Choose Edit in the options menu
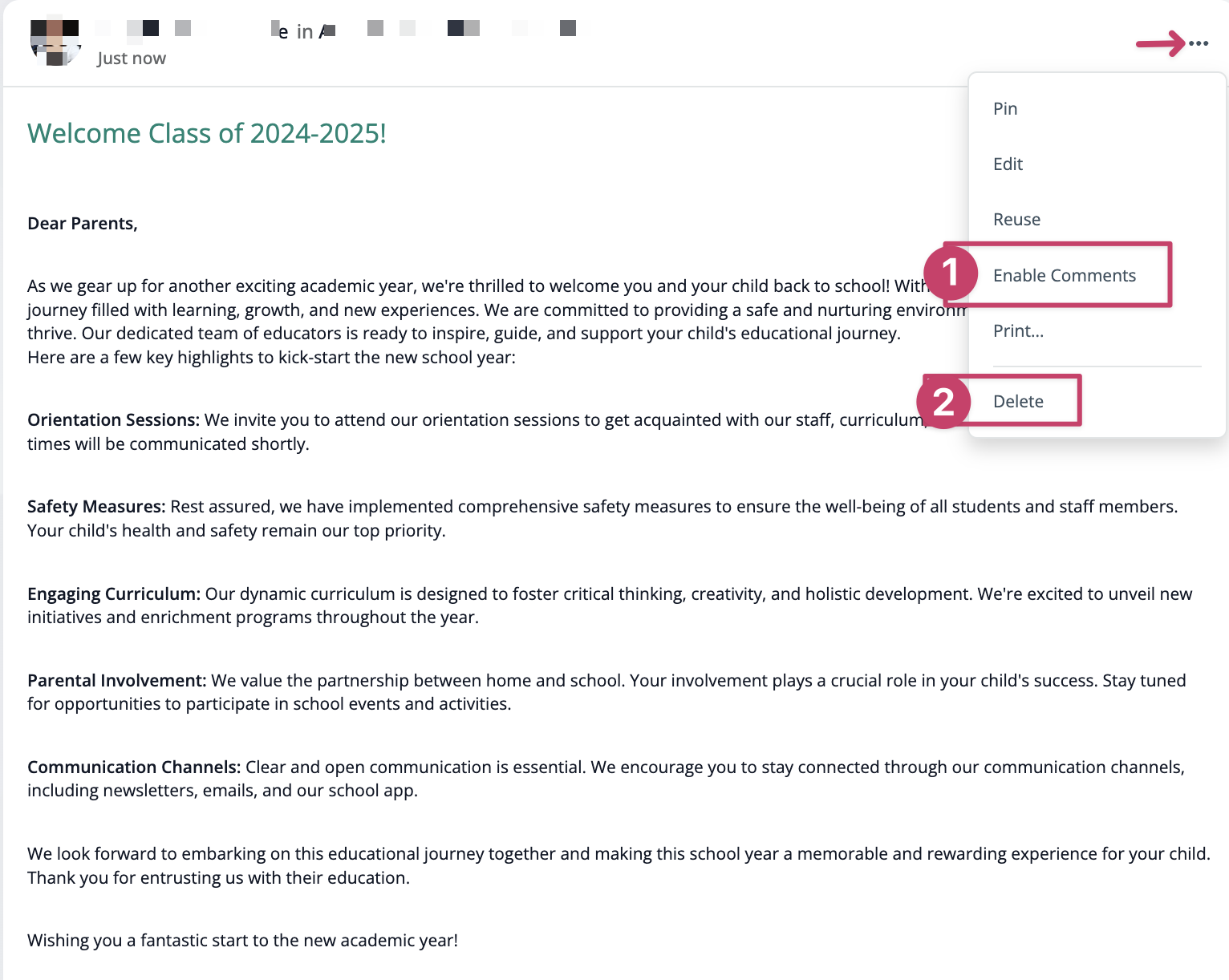The width and height of the screenshot is (1229, 980). [x=1008, y=164]
